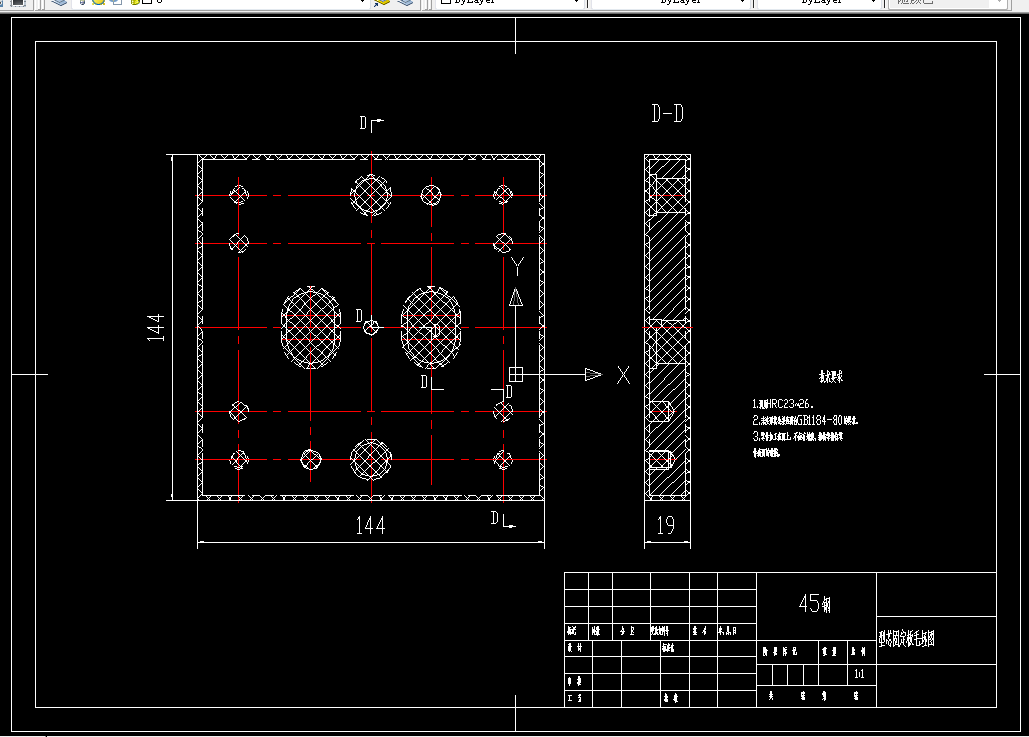1029x737 pixels.
Task: Select the right hatched oval cavity
Action: [431, 327]
